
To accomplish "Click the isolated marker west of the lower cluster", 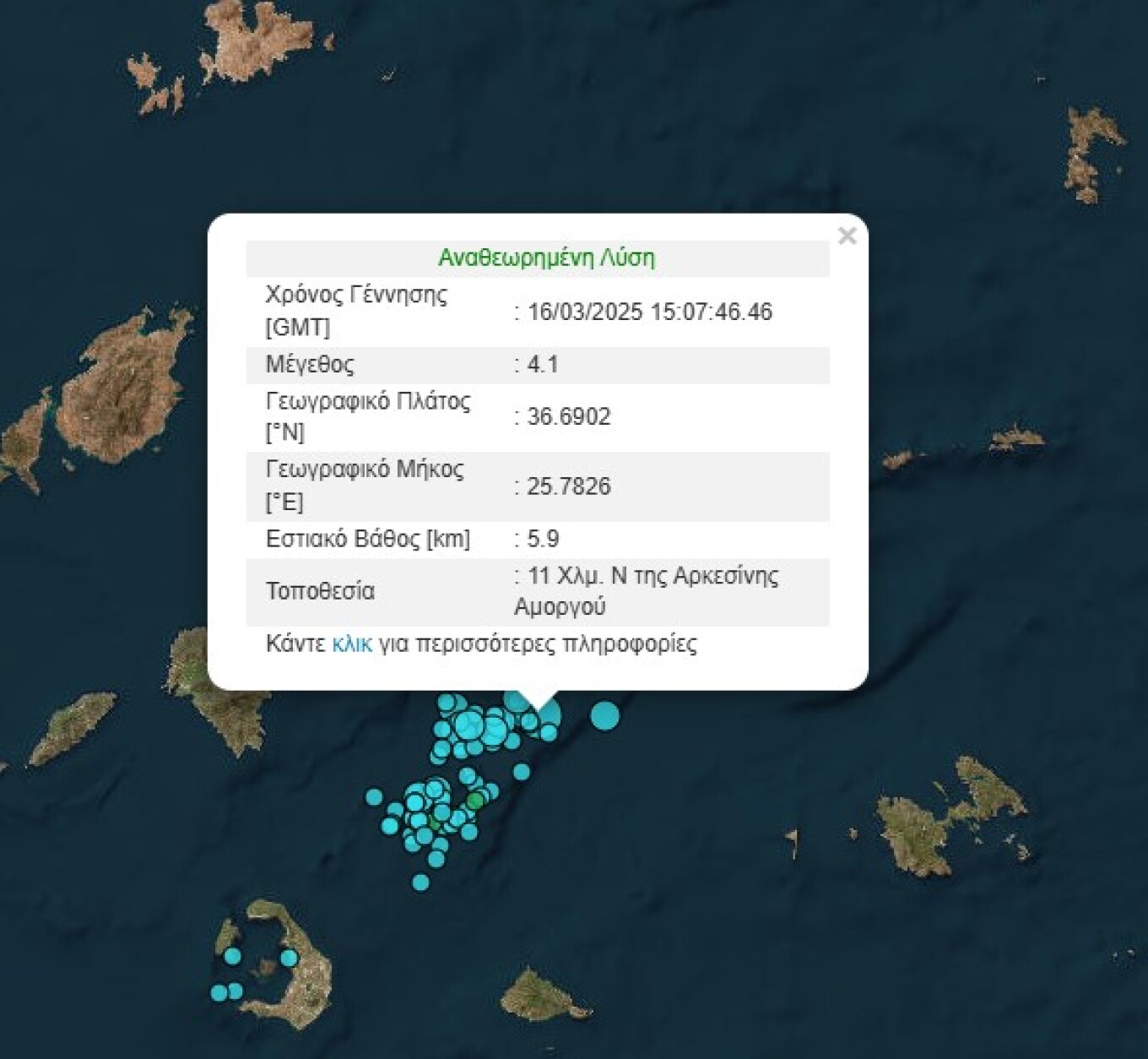I will tap(374, 796).
